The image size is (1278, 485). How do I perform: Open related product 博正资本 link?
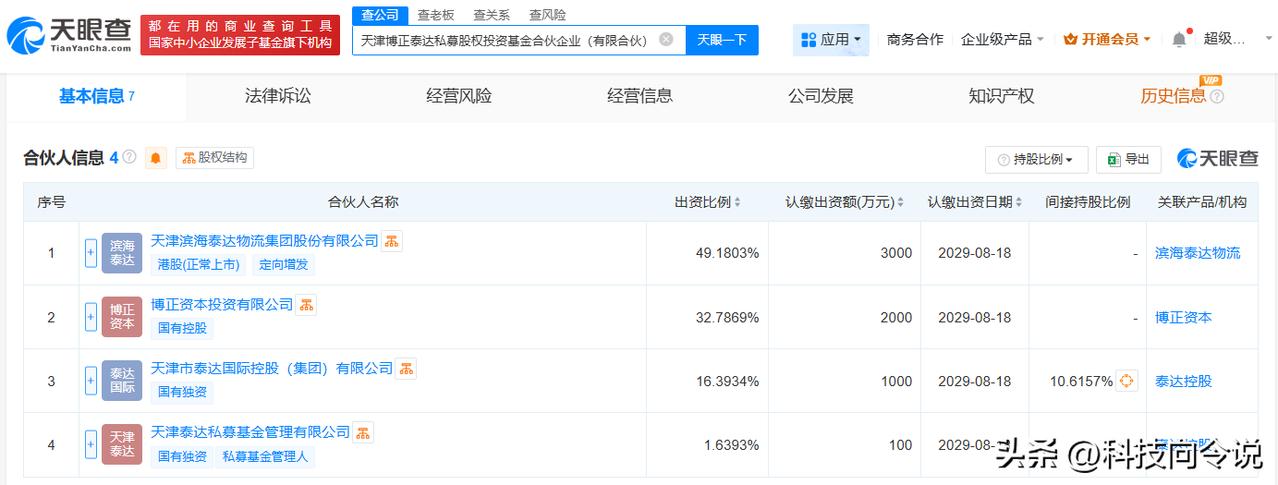click(x=1183, y=317)
